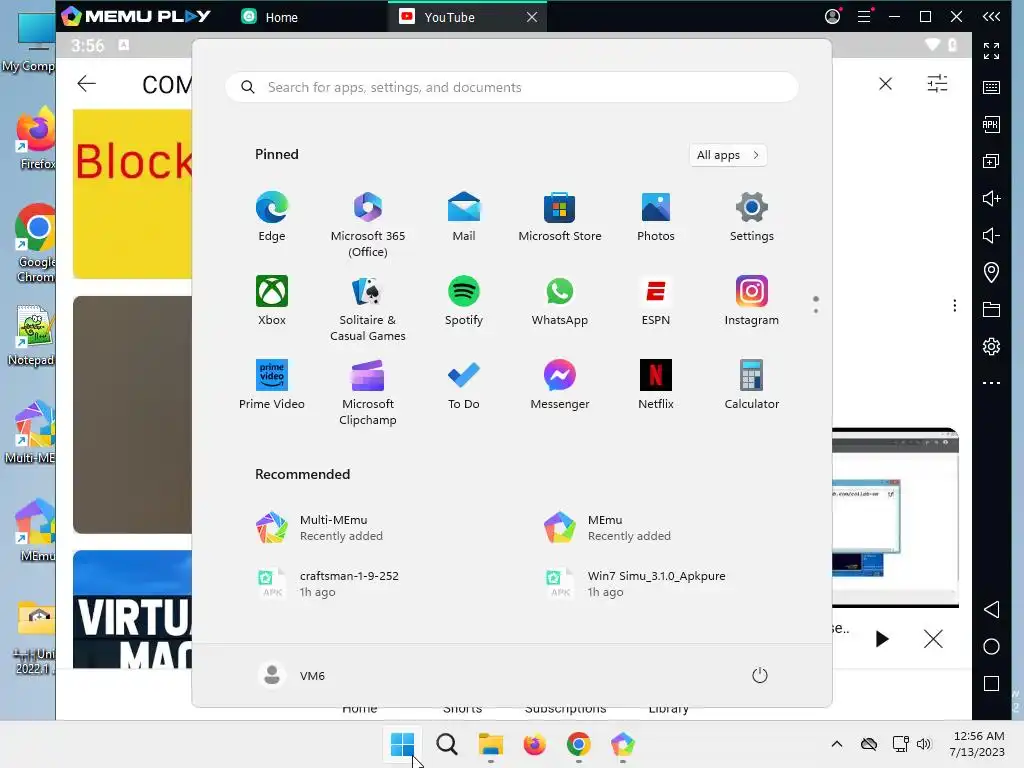Open Solitaire & Casual Games
Image resolution: width=1024 pixels, height=768 pixels.
click(x=368, y=309)
